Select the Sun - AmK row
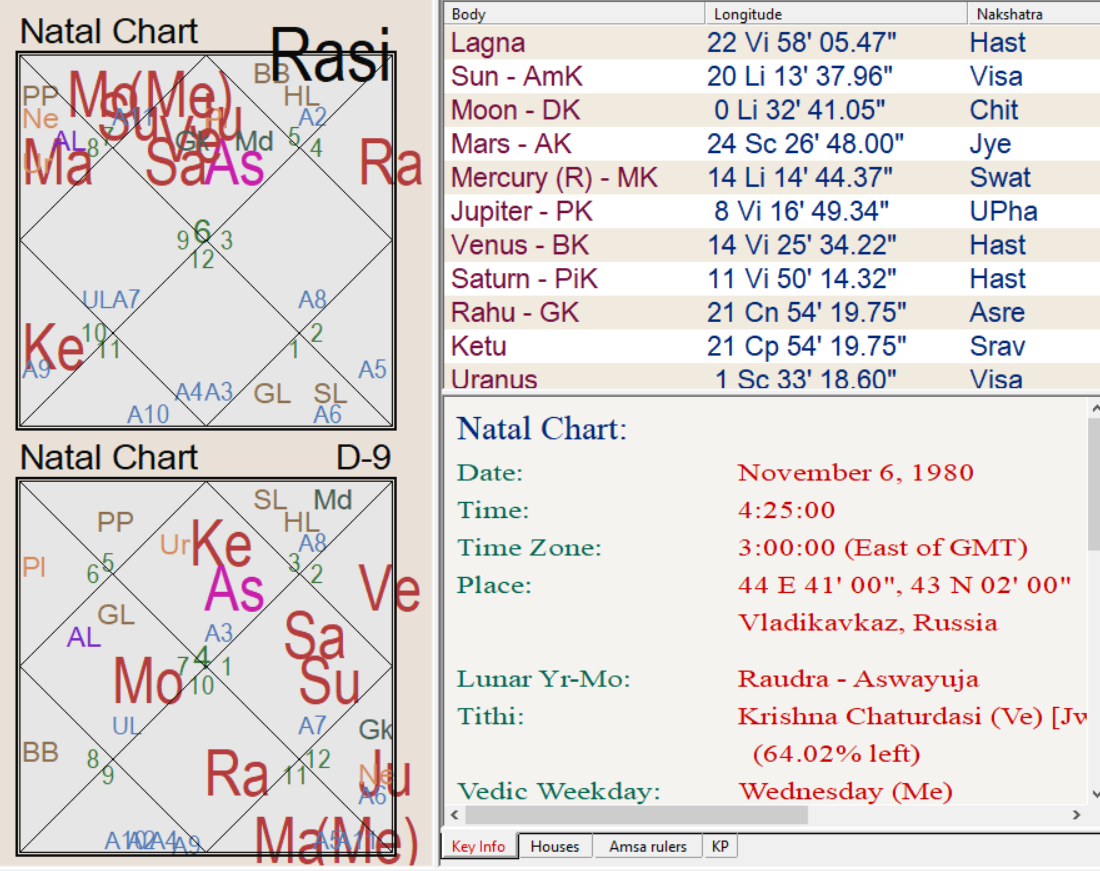The width and height of the screenshot is (1100, 871). (772, 76)
